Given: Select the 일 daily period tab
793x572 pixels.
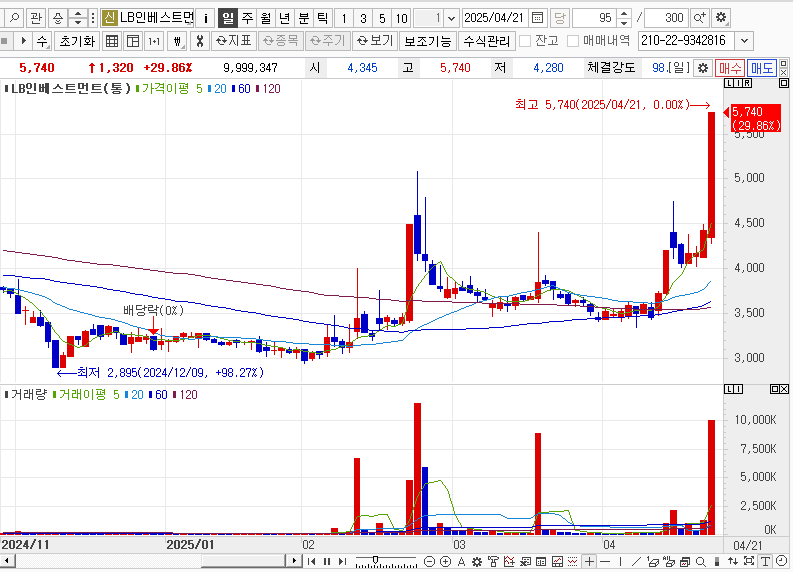Looking at the screenshot, I should tap(228, 18).
